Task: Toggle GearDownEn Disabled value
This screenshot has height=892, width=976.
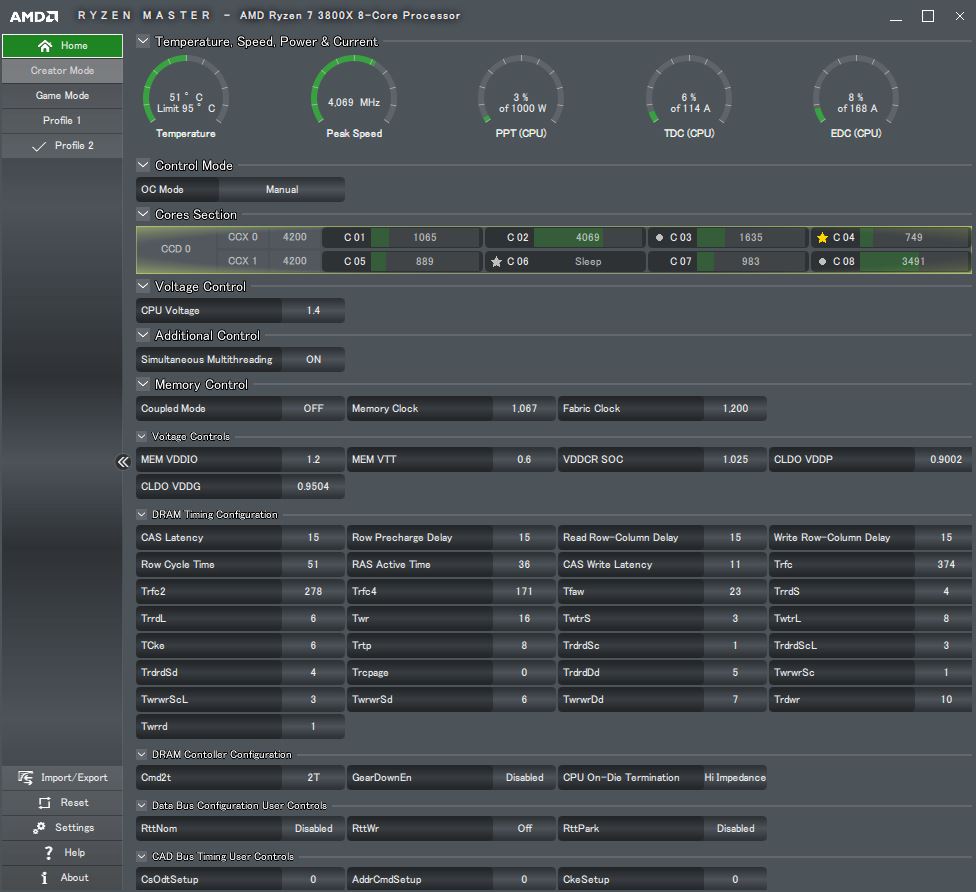Action: [x=524, y=777]
